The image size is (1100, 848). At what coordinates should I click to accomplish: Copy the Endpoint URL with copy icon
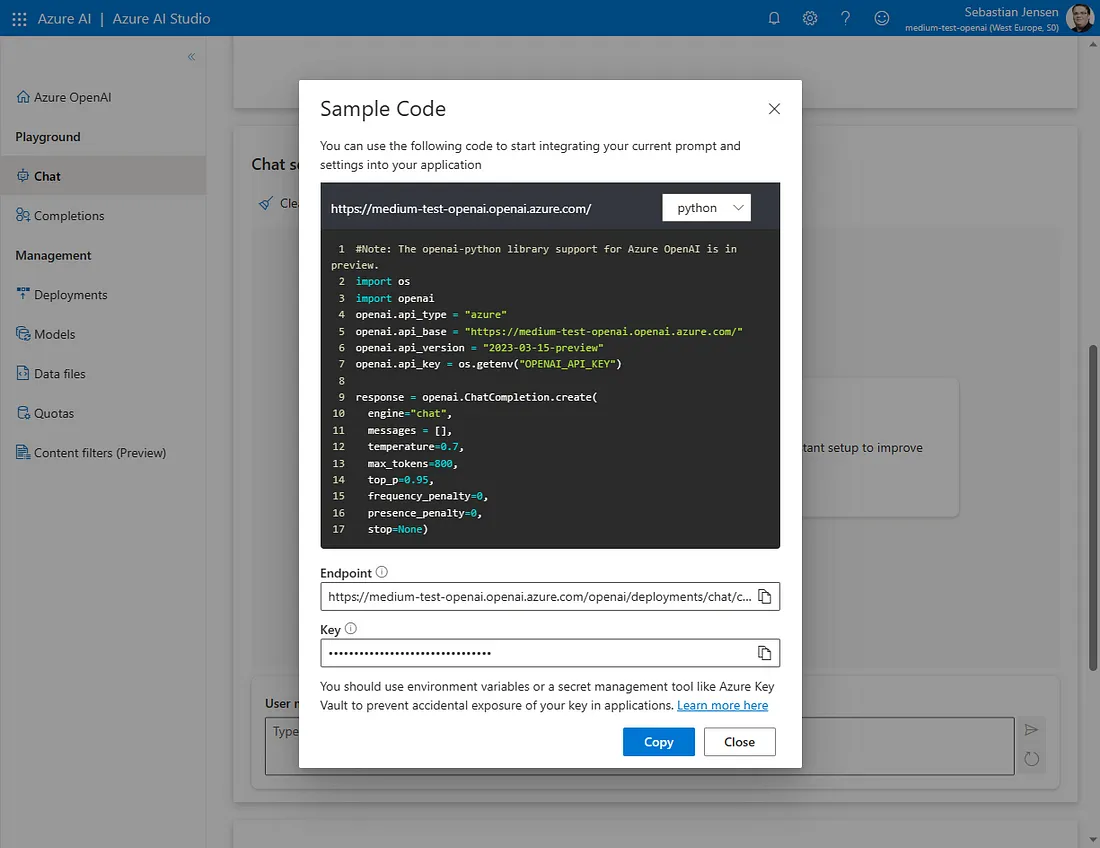click(x=764, y=597)
